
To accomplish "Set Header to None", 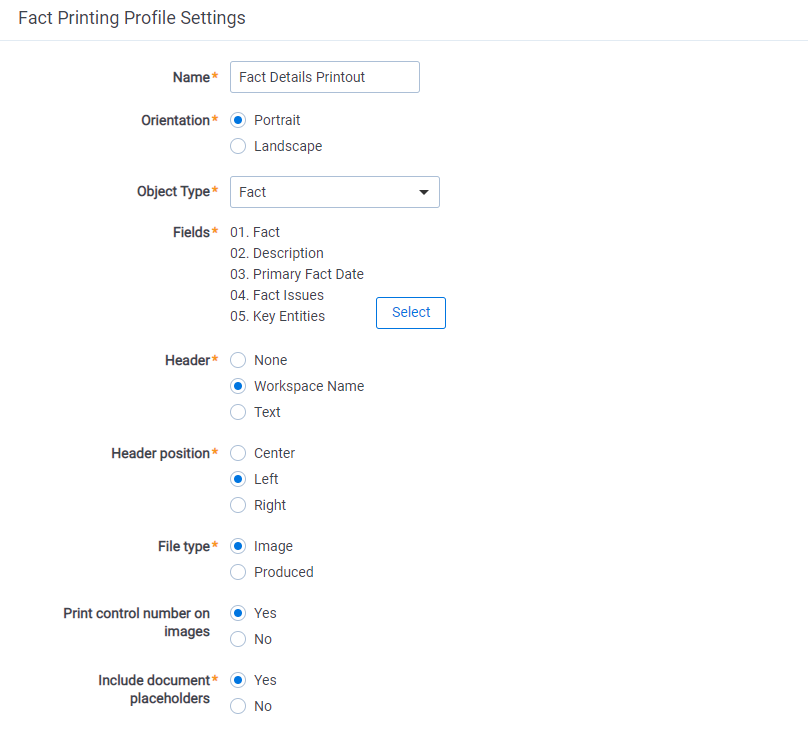I will click(x=238, y=360).
